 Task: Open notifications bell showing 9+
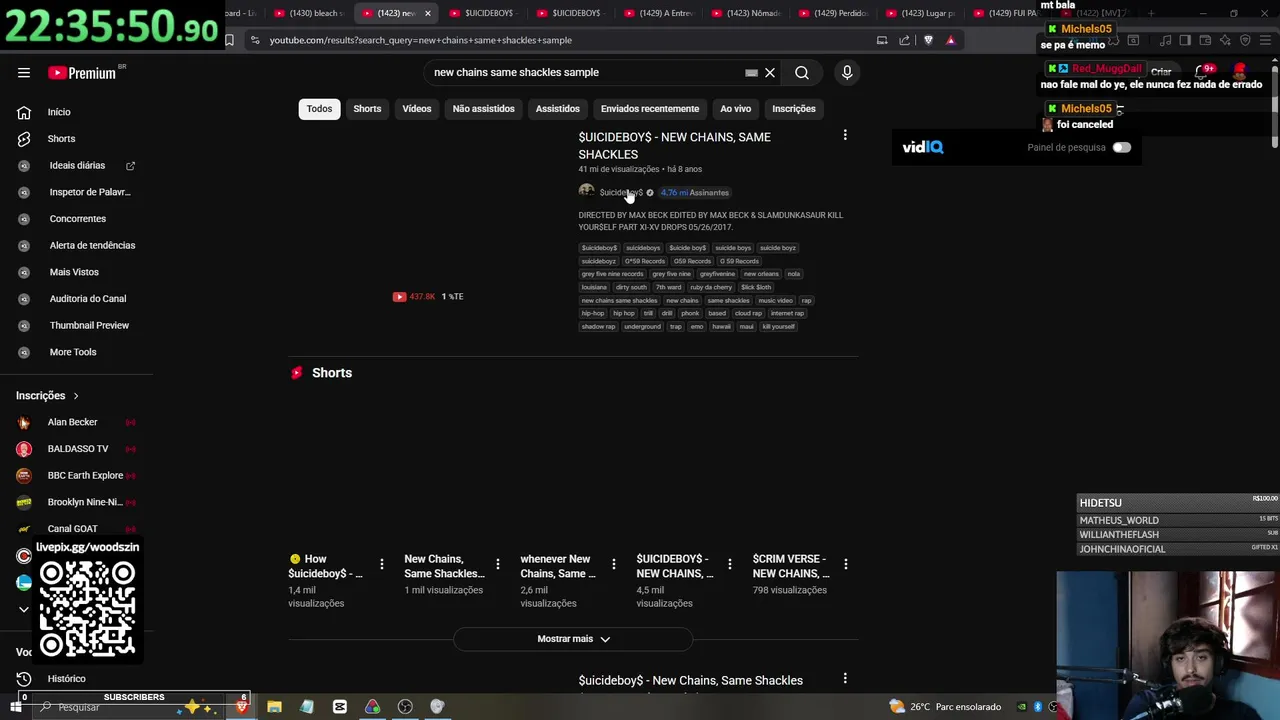tap(1202, 72)
